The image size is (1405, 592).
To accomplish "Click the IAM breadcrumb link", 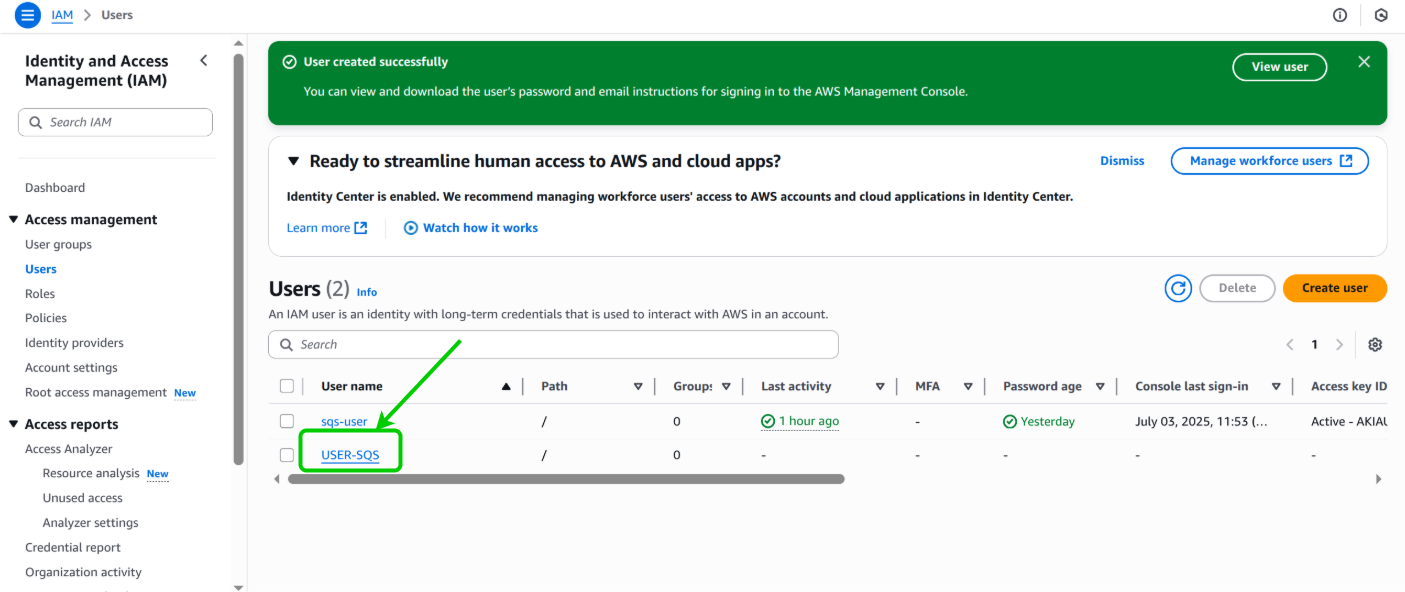I will [x=62, y=15].
